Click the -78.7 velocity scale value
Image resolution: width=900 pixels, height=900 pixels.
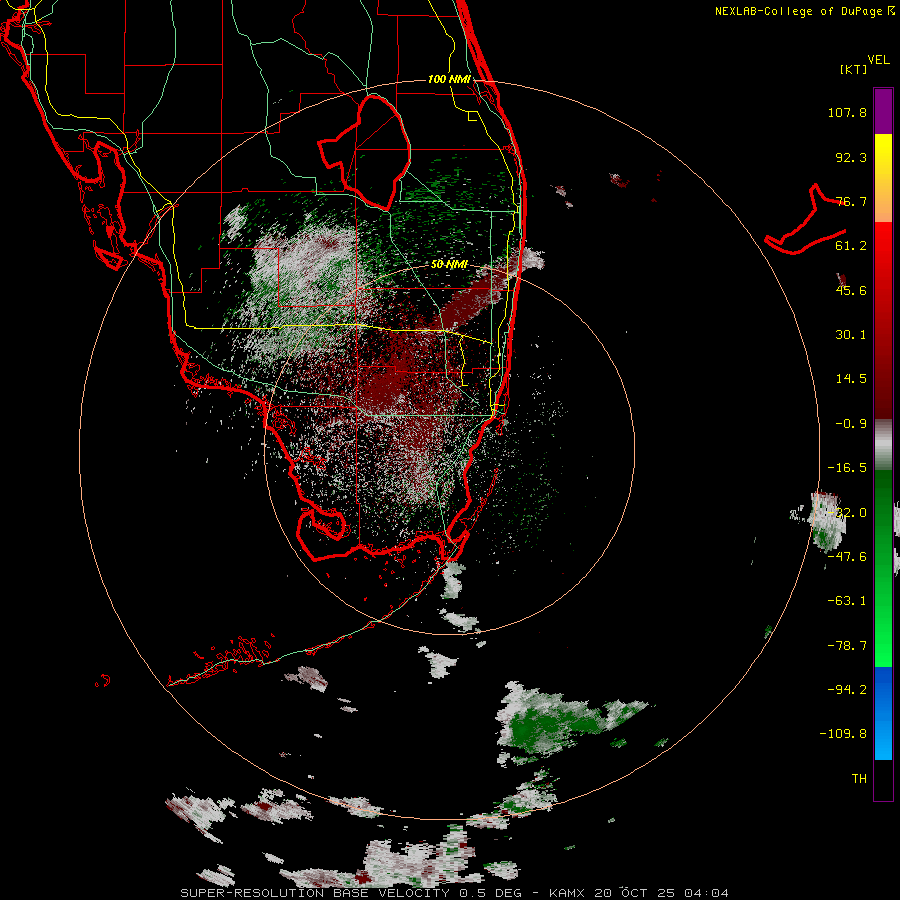[847, 646]
